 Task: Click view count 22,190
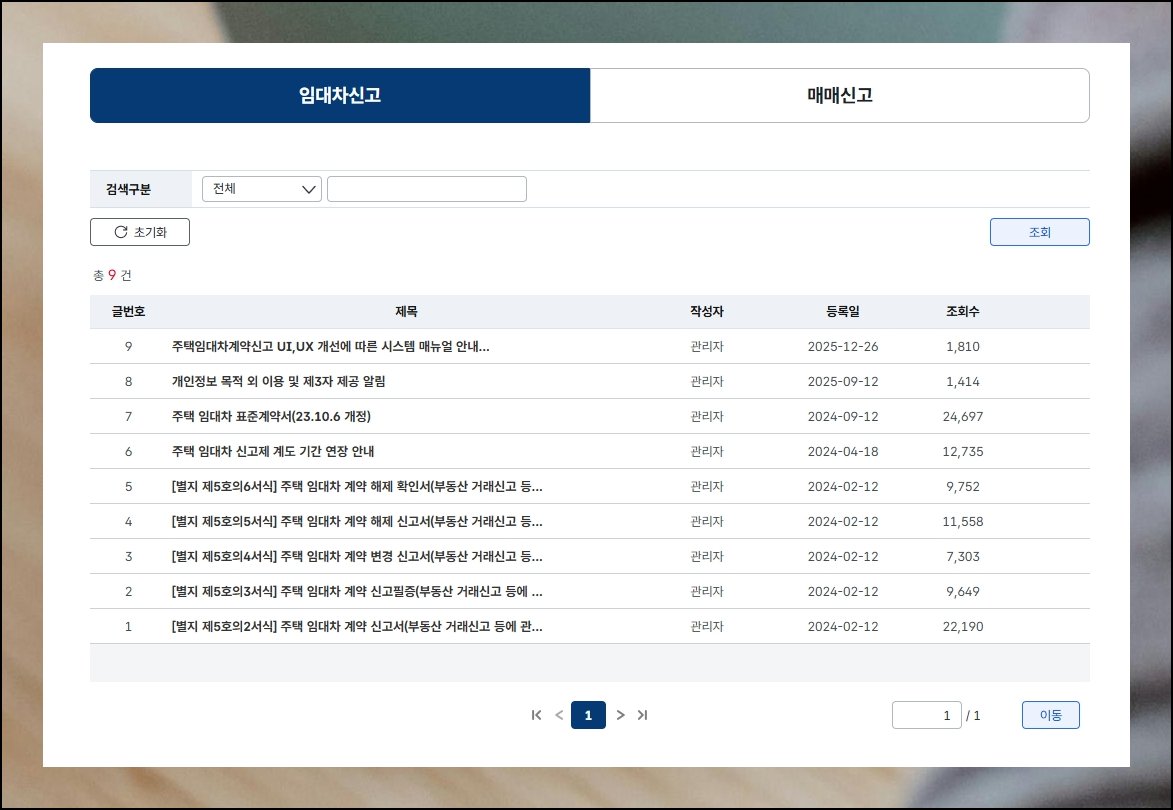click(x=963, y=627)
